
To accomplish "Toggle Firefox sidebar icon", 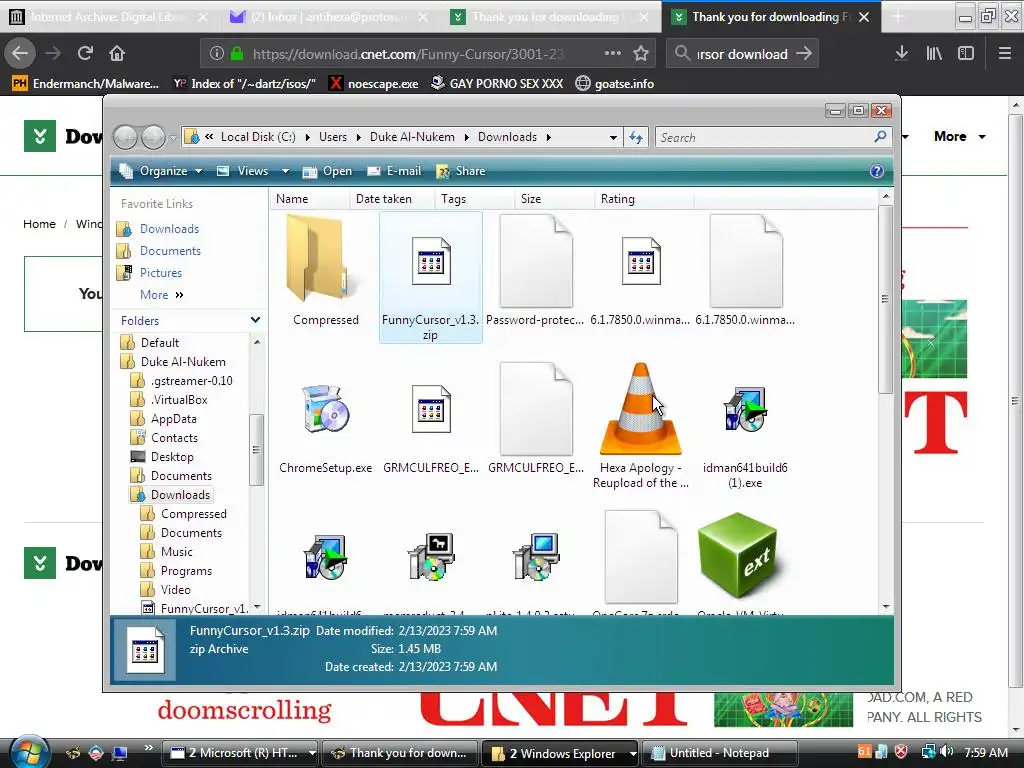I will click(966, 54).
